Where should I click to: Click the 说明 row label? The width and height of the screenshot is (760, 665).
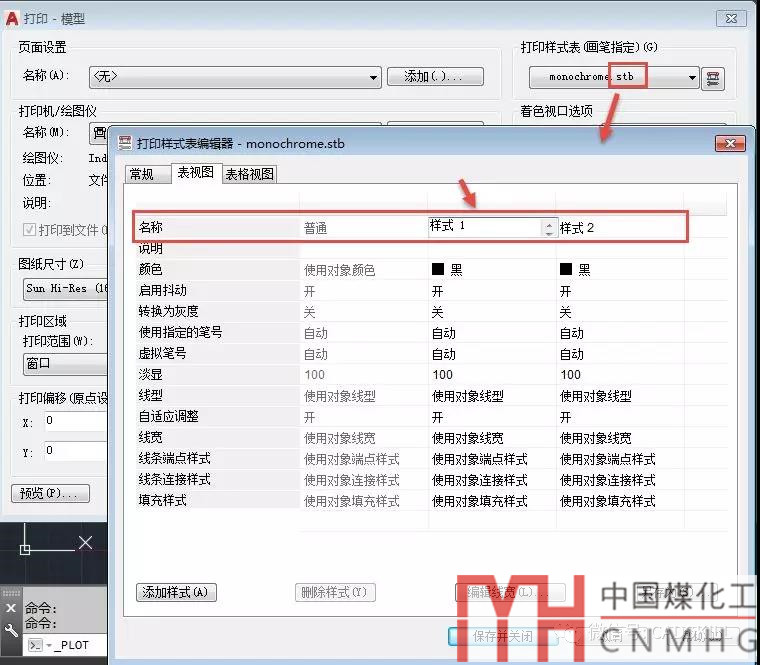point(151,249)
